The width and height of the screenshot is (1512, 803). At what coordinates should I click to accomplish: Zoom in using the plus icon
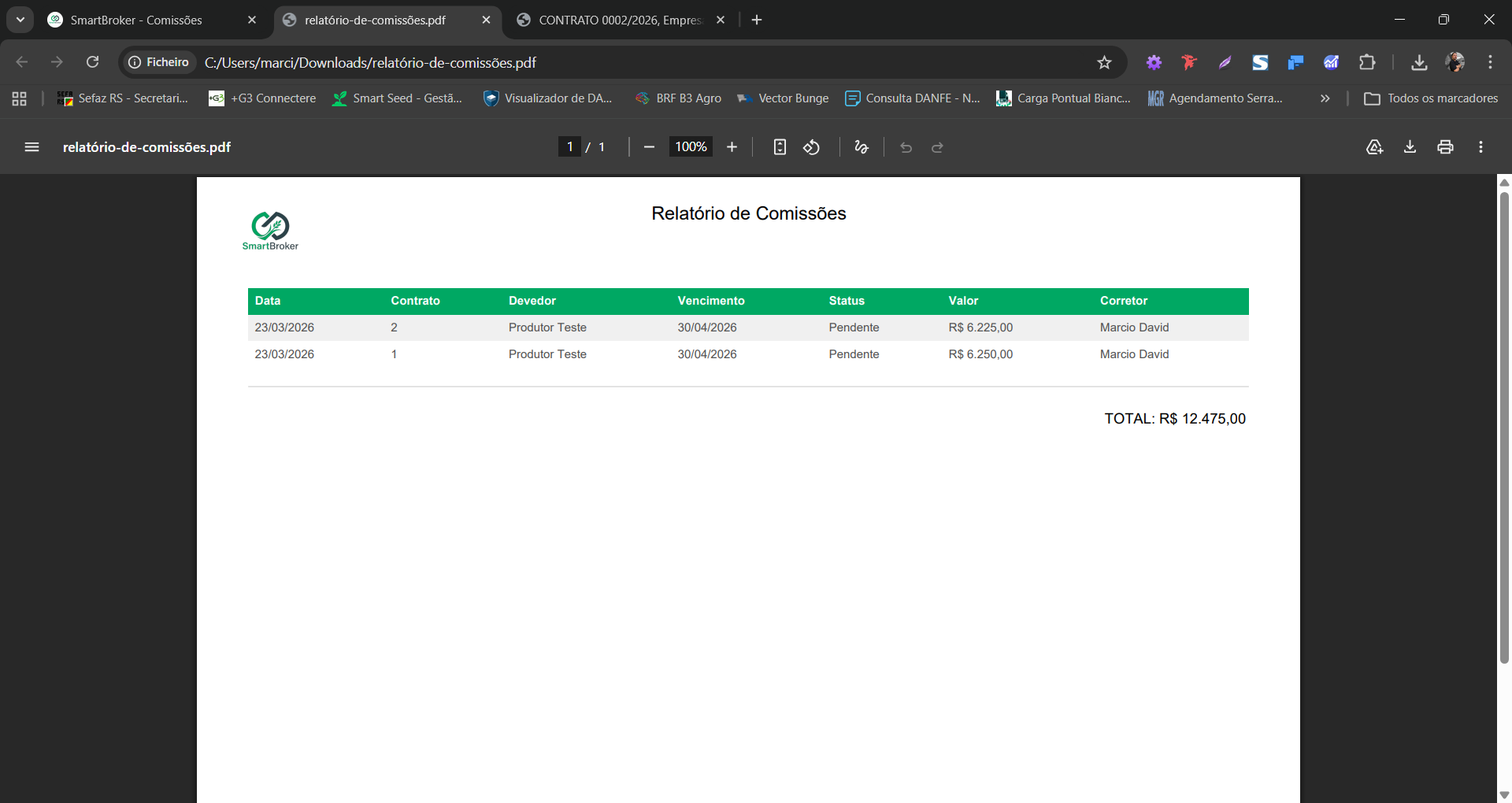[732, 147]
